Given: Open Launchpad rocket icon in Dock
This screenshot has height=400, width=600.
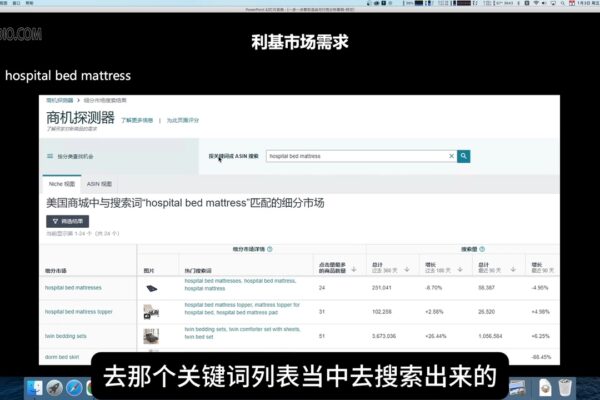Looking at the screenshot, I should click(x=55, y=388).
